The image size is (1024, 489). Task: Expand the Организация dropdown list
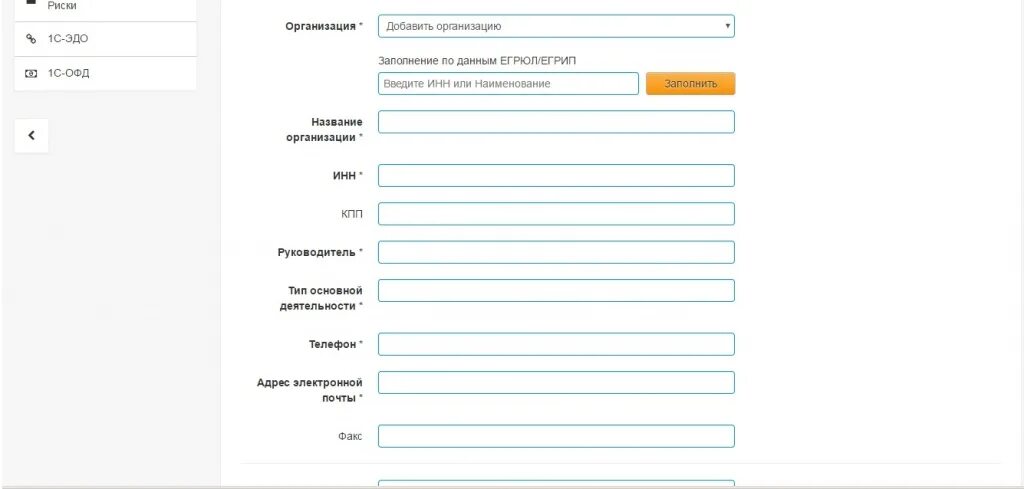[x=556, y=26]
